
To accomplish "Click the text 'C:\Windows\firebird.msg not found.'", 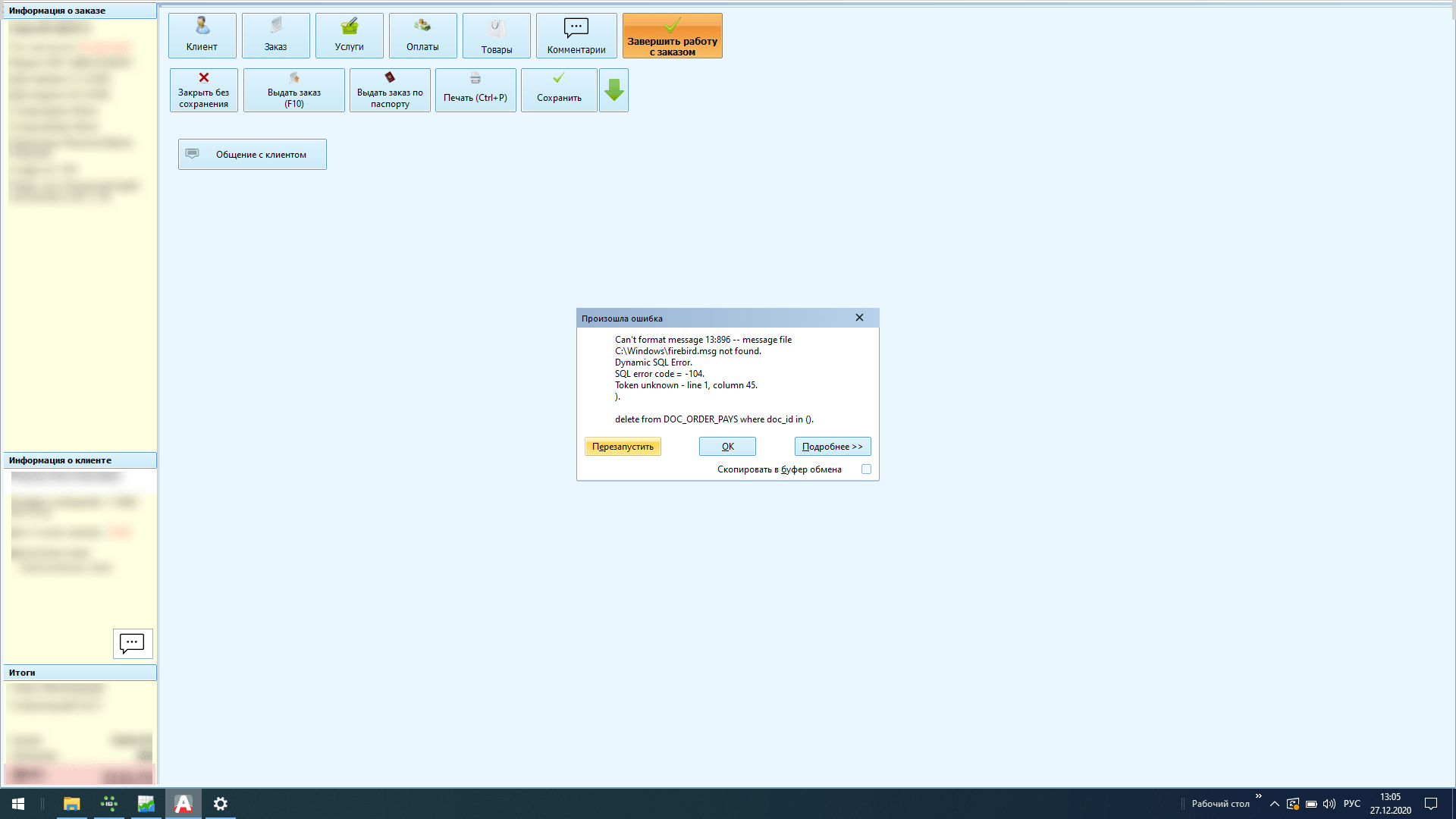I will [x=688, y=351].
